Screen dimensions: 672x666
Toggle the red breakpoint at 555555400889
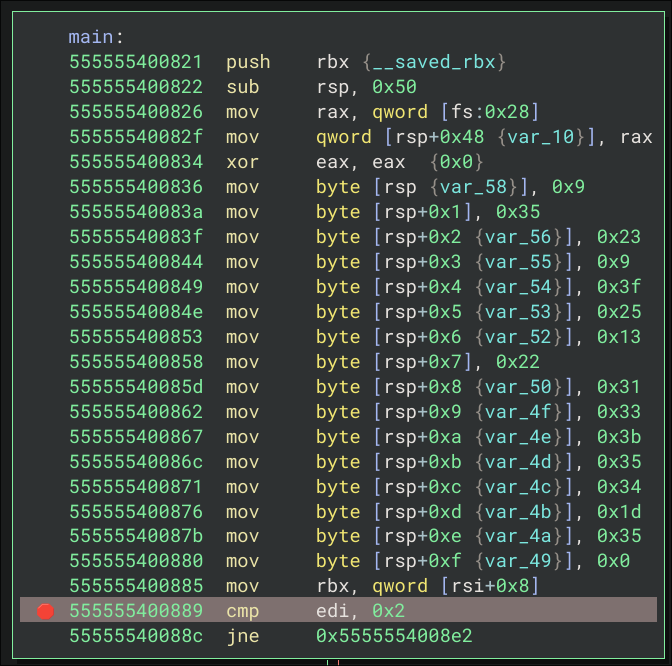[45, 611]
